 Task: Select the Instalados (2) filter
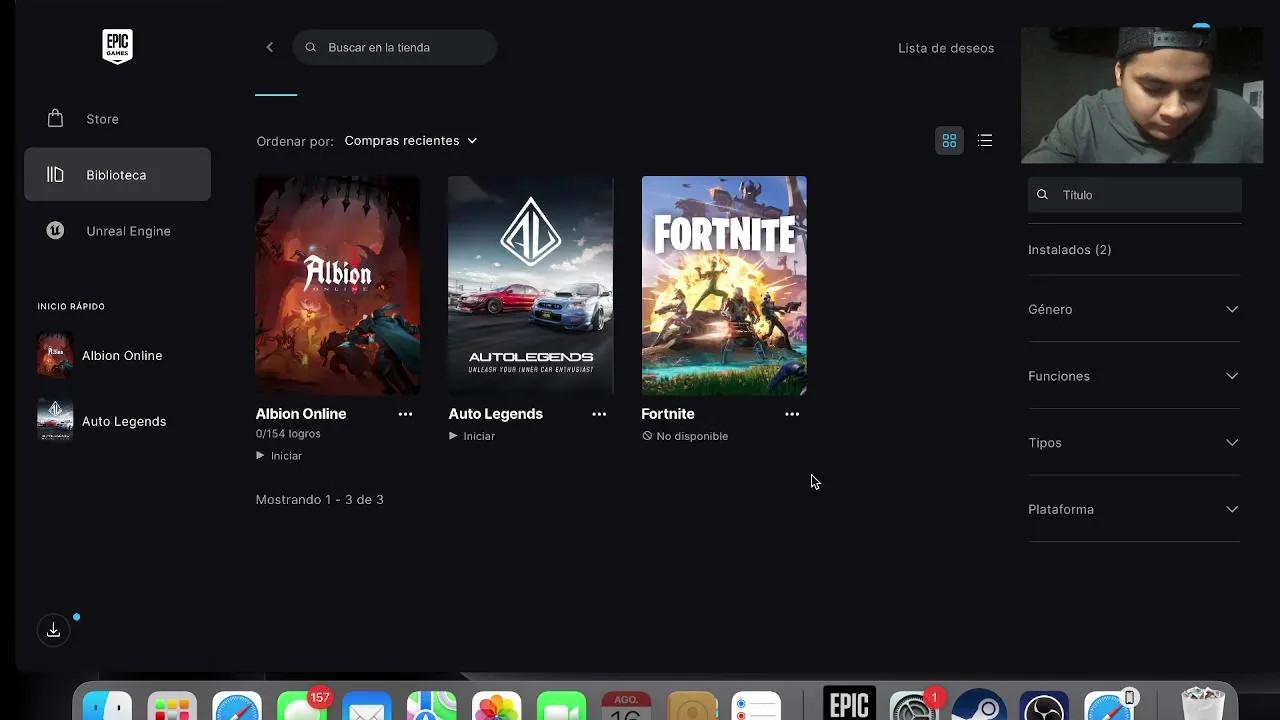click(1070, 250)
